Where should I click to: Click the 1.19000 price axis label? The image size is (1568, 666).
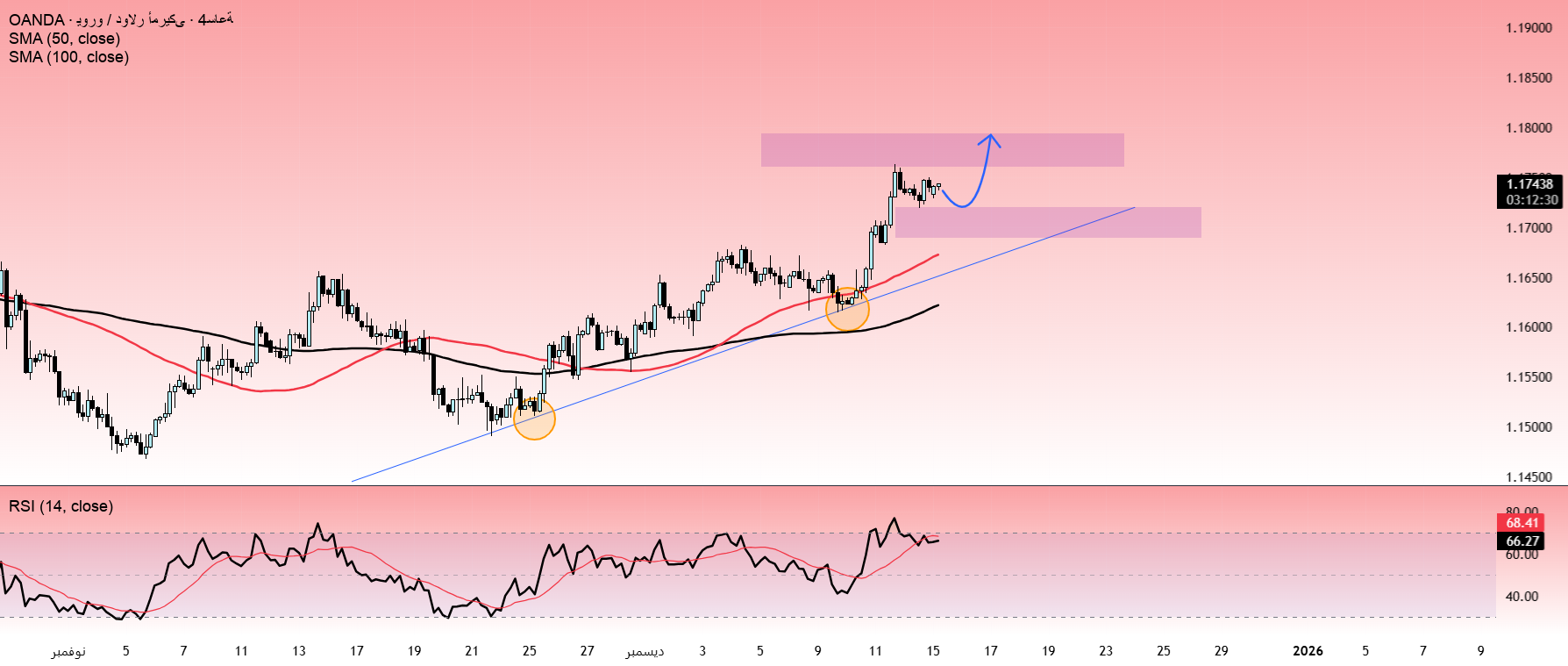(x=1529, y=28)
